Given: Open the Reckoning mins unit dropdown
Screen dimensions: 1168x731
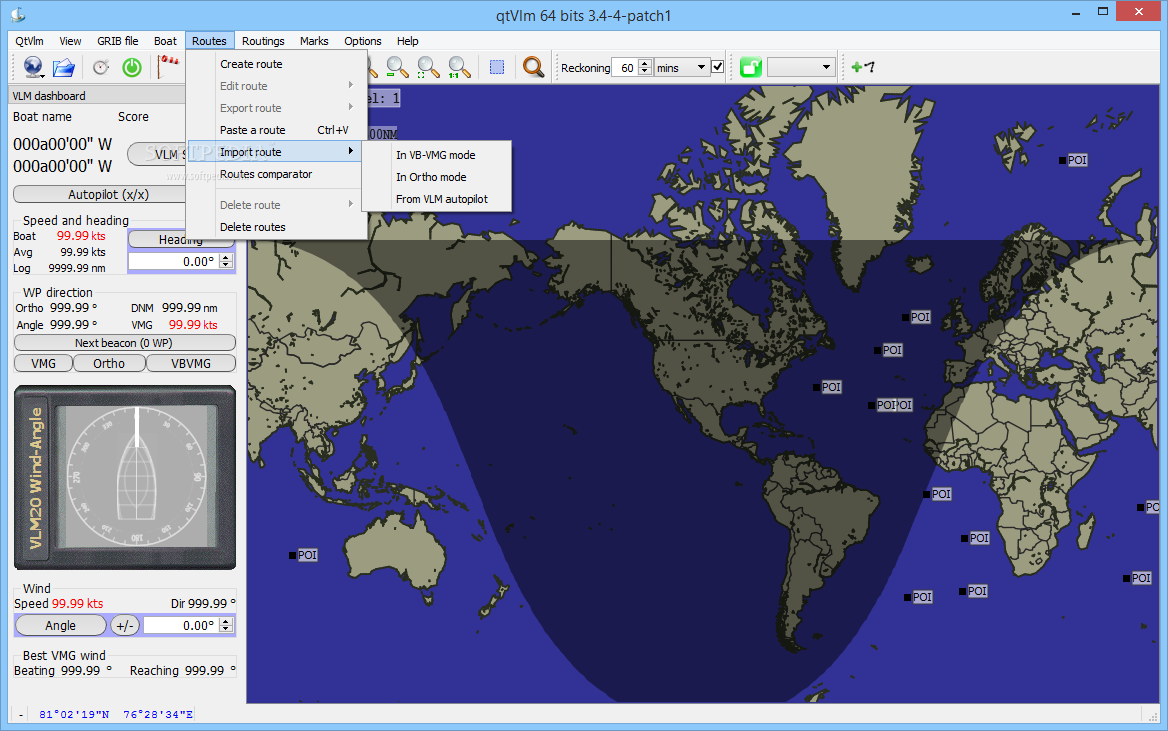Looking at the screenshot, I should (682, 68).
